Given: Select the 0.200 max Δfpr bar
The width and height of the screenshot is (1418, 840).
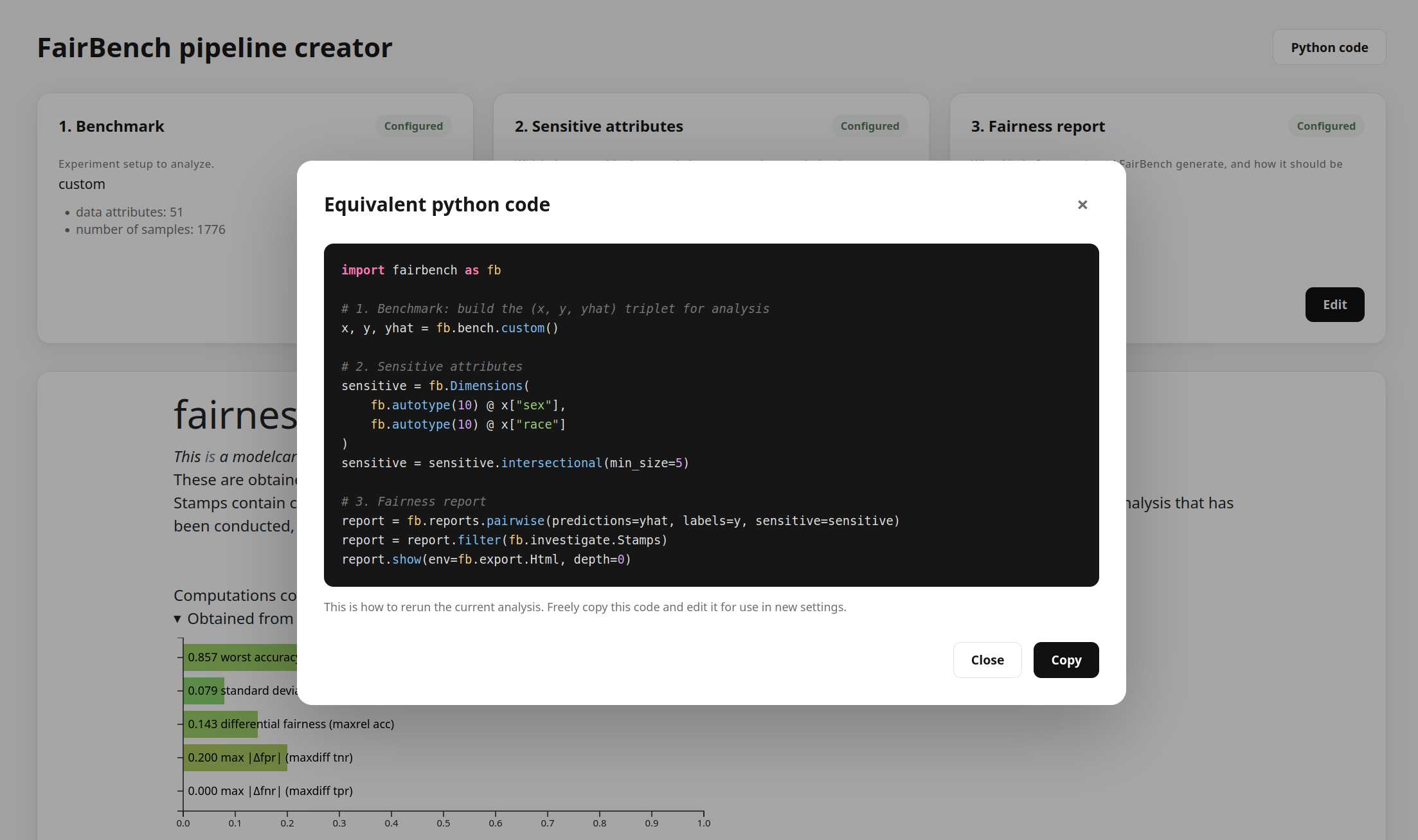Looking at the screenshot, I should (x=235, y=757).
